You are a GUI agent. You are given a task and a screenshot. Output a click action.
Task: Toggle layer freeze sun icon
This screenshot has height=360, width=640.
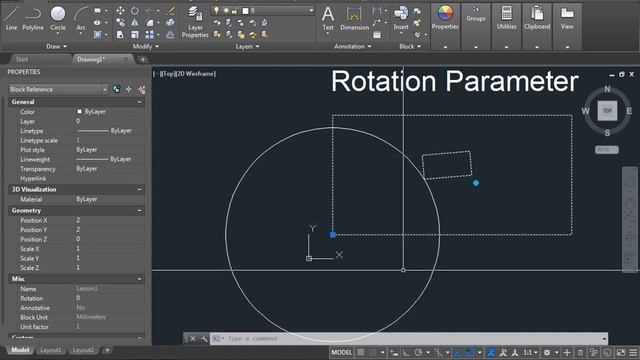[x=226, y=10]
